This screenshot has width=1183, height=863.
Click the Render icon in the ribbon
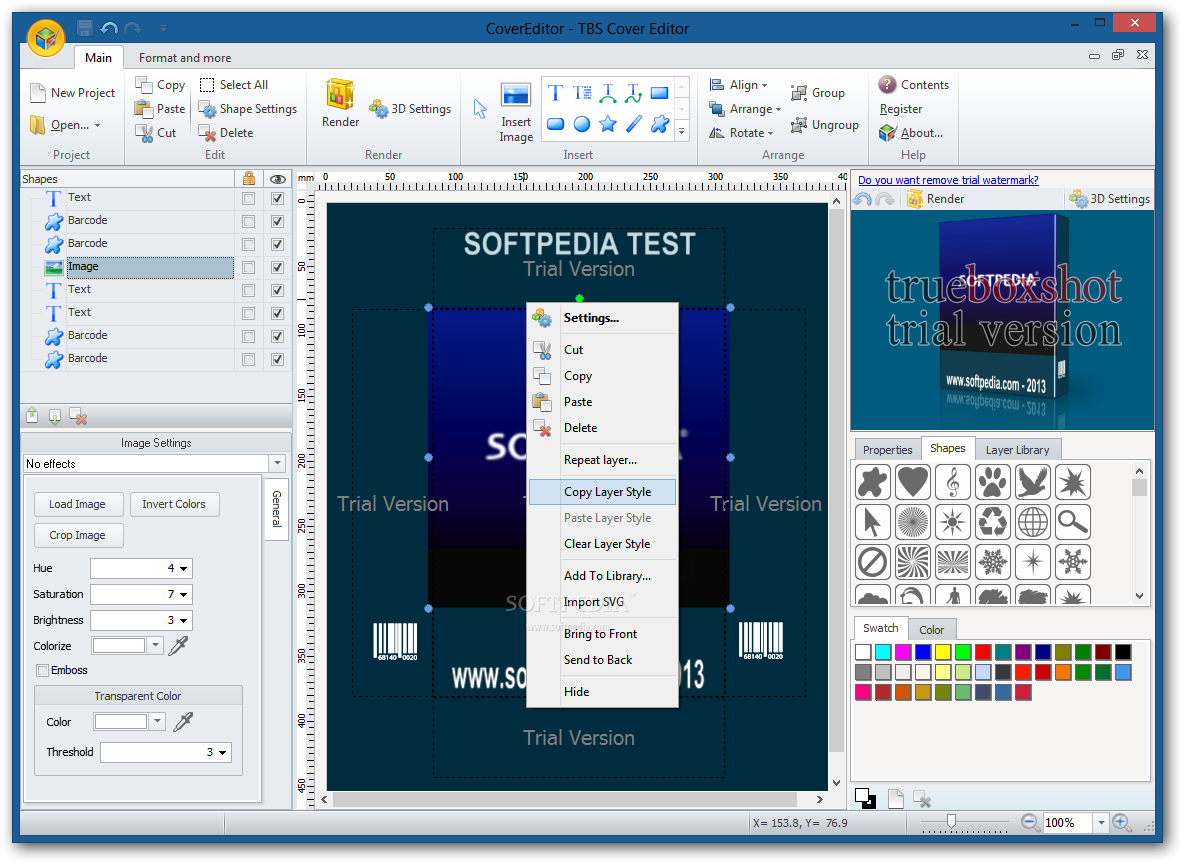(340, 95)
